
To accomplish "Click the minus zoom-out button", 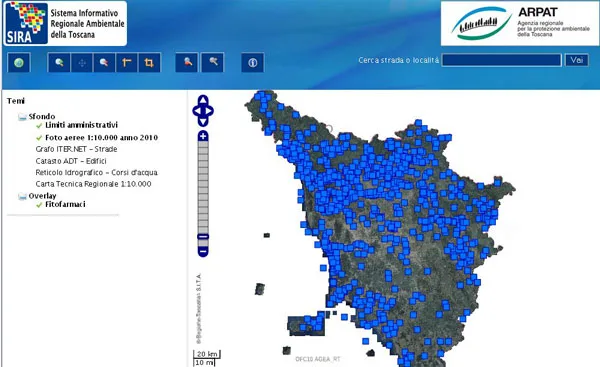I will pos(203,252).
